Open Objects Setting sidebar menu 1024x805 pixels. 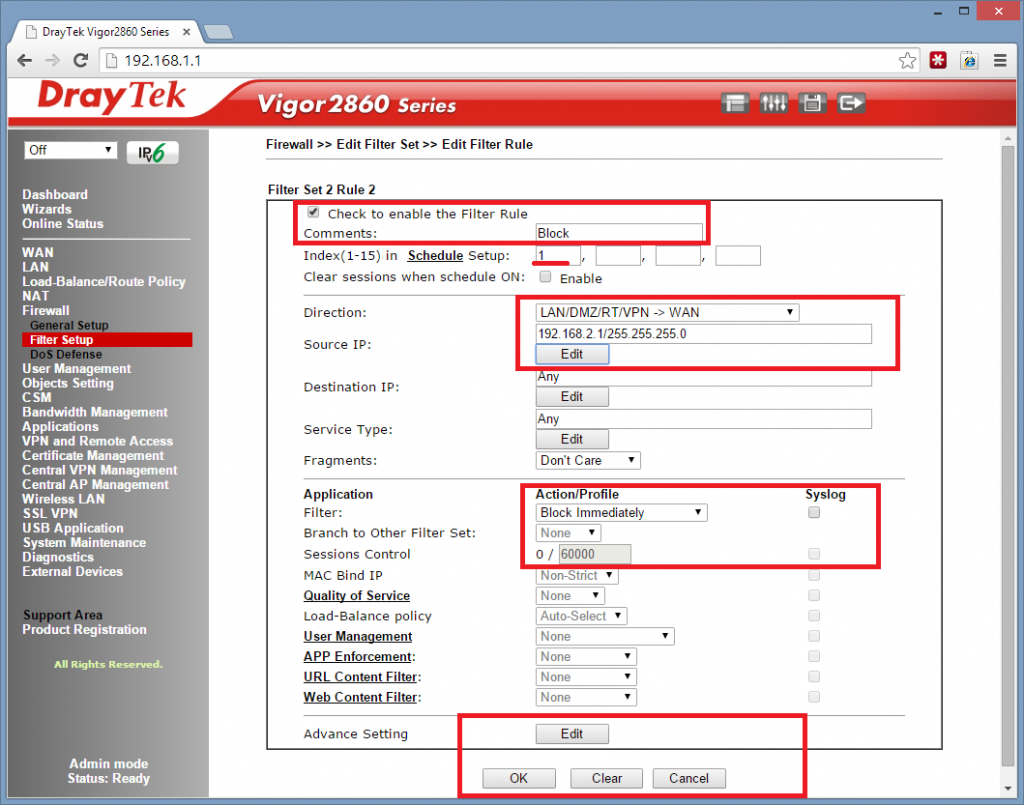[68, 383]
